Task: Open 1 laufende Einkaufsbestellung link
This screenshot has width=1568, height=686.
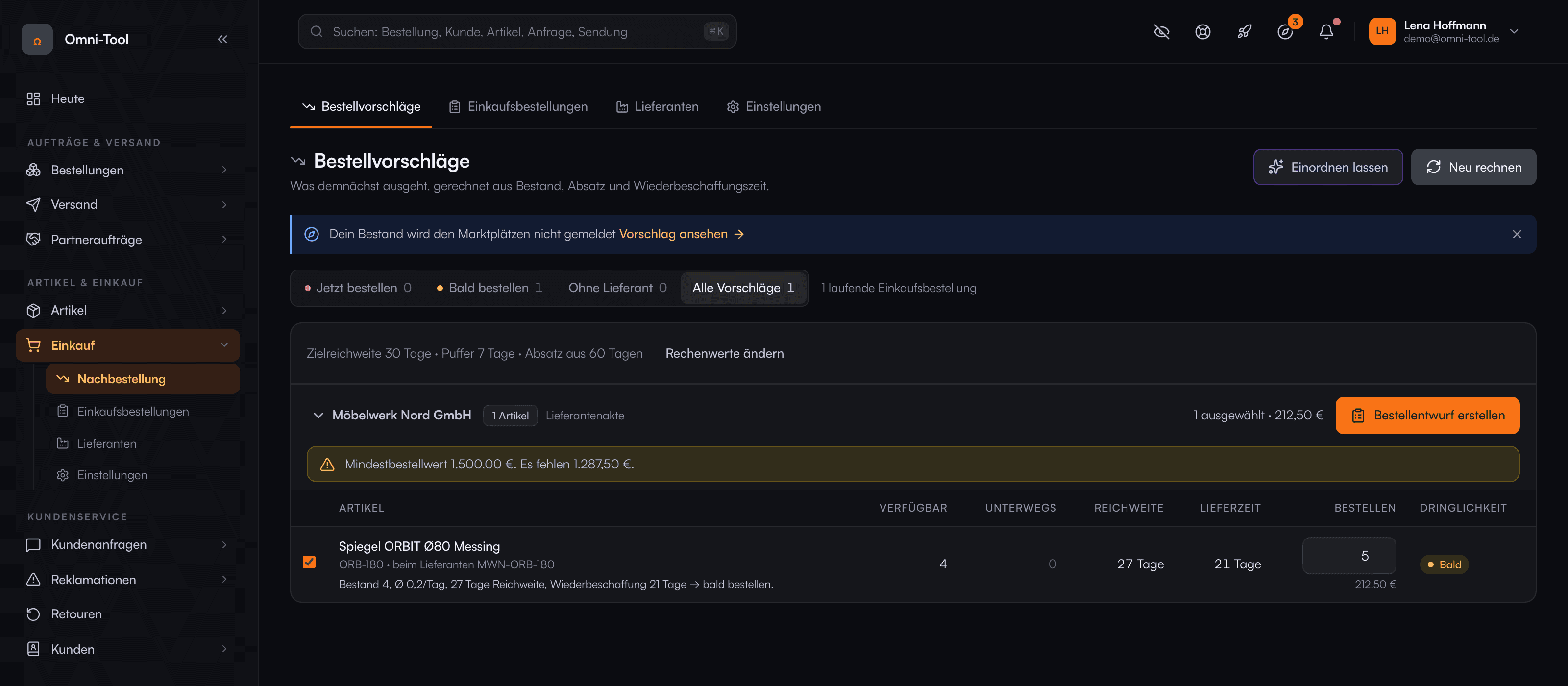Action: [898, 288]
